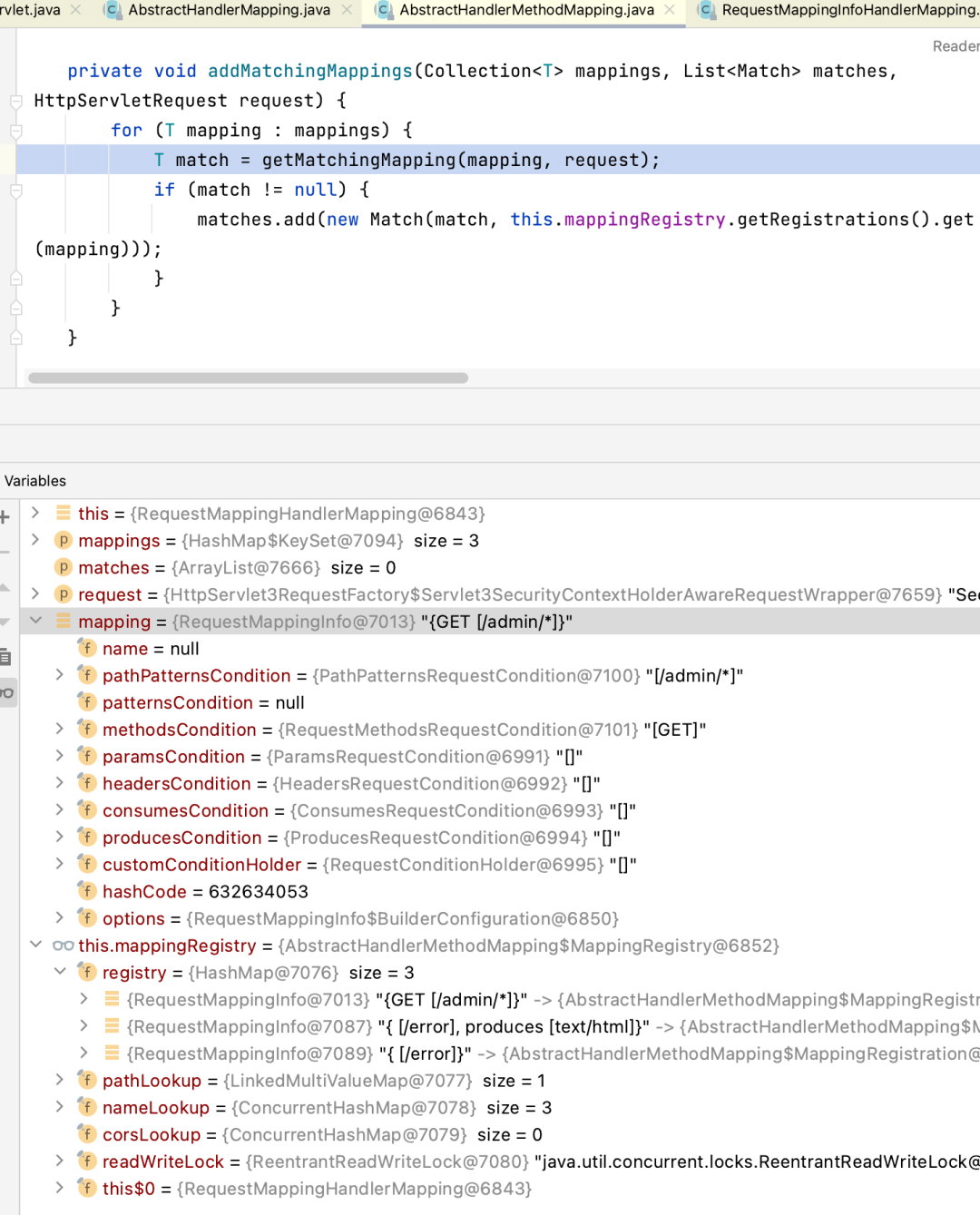
Task: Click the fold marker beside the for loop
Action: (15, 132)
